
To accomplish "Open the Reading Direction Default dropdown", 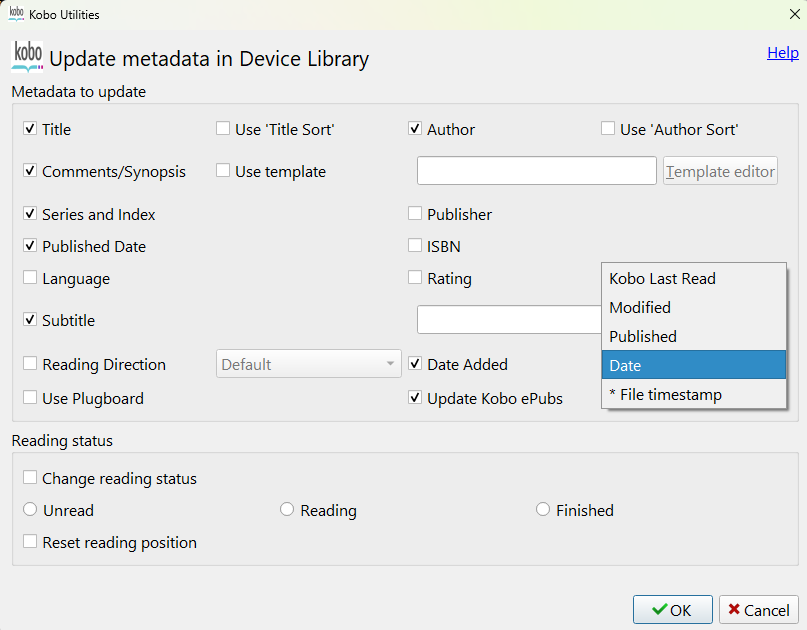I will pos(308,364).
